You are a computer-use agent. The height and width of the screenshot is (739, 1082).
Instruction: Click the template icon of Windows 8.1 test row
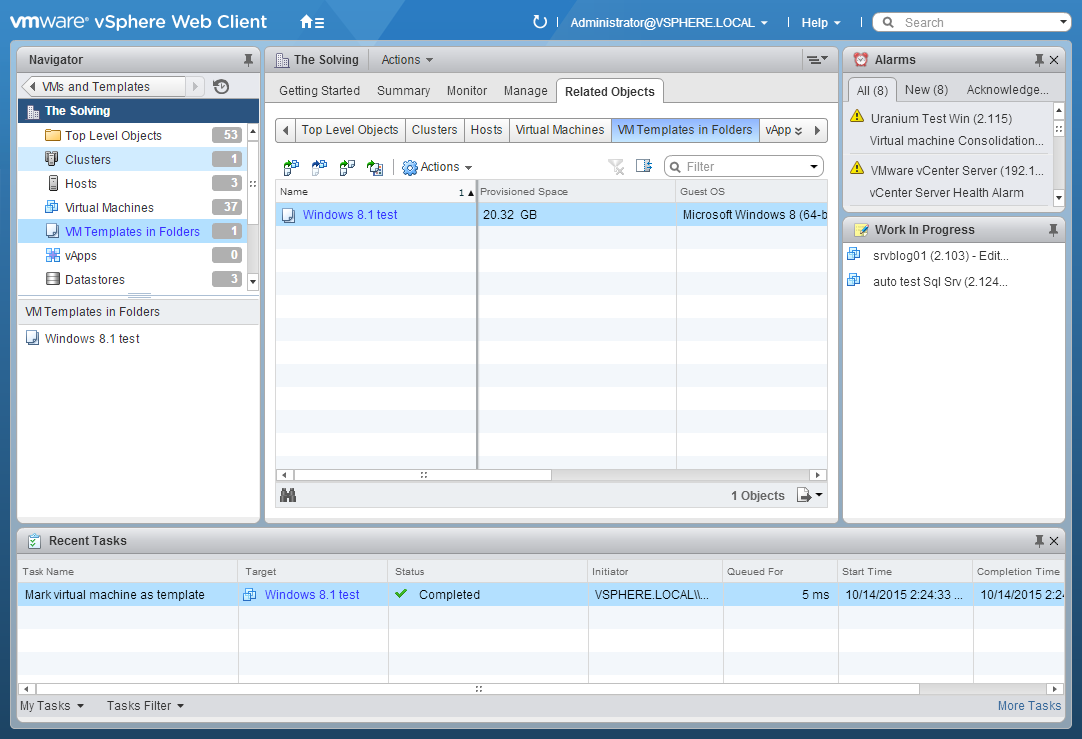point(288,215)
